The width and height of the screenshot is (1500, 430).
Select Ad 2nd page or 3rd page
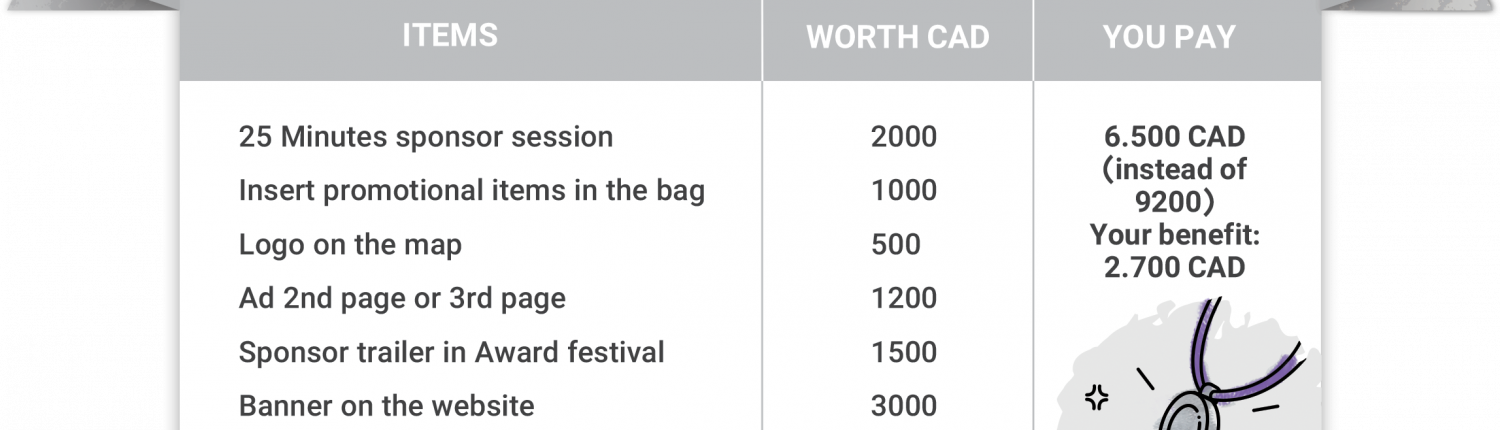pyautogui.click(x=402, y=299)
